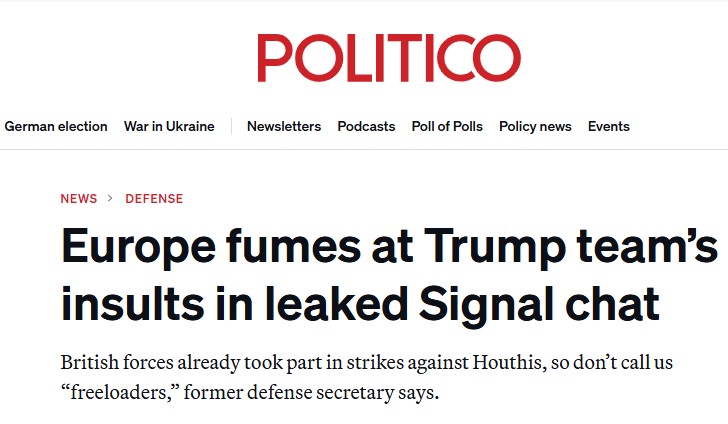Open Poll of Polls

point(447,127)
